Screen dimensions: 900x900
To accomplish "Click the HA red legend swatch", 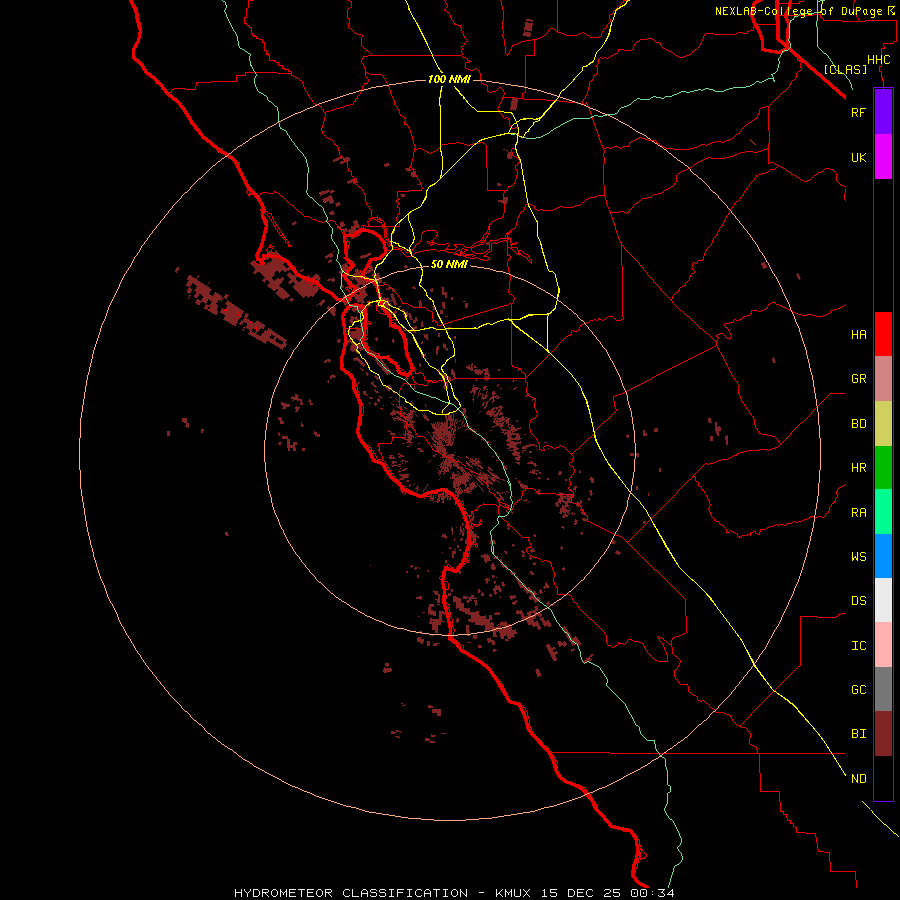I will [x=883, y=334].
